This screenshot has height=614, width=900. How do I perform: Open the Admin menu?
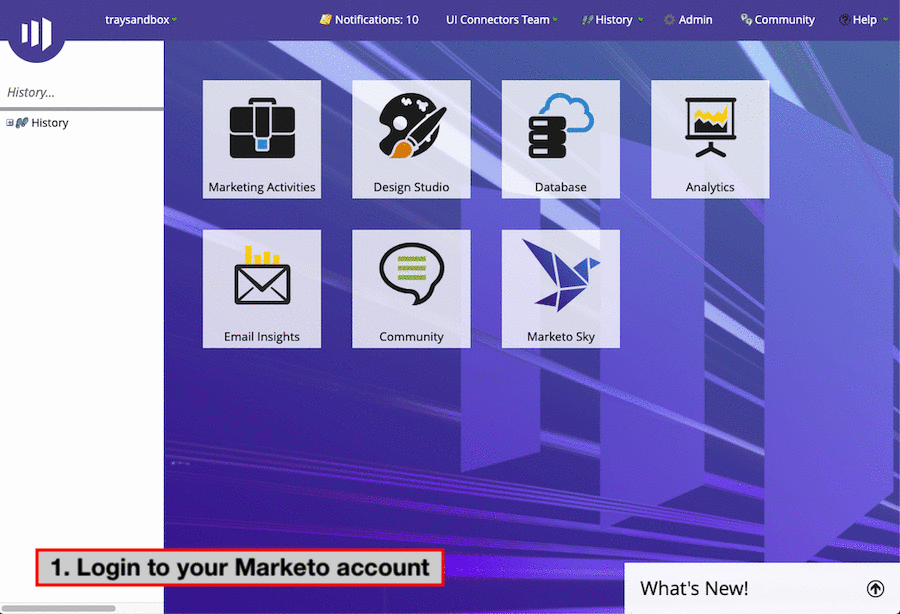(688, 20)
